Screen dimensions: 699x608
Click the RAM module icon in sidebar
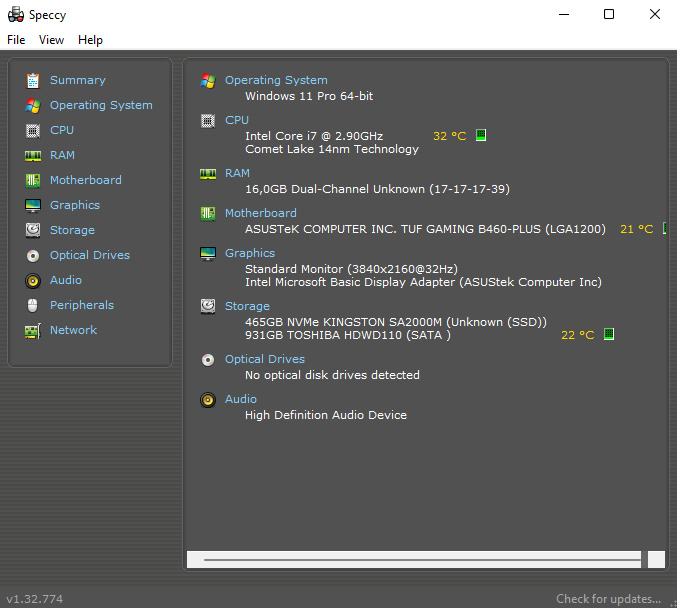(x=33, y=156)
